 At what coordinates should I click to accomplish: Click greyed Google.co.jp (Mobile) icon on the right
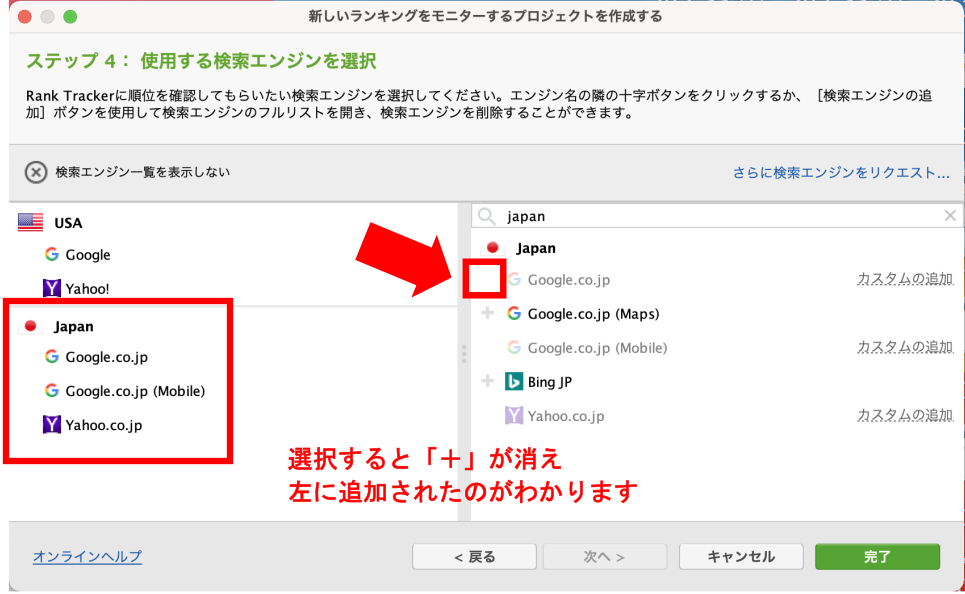pyautogui.click(x=514, y=347)
